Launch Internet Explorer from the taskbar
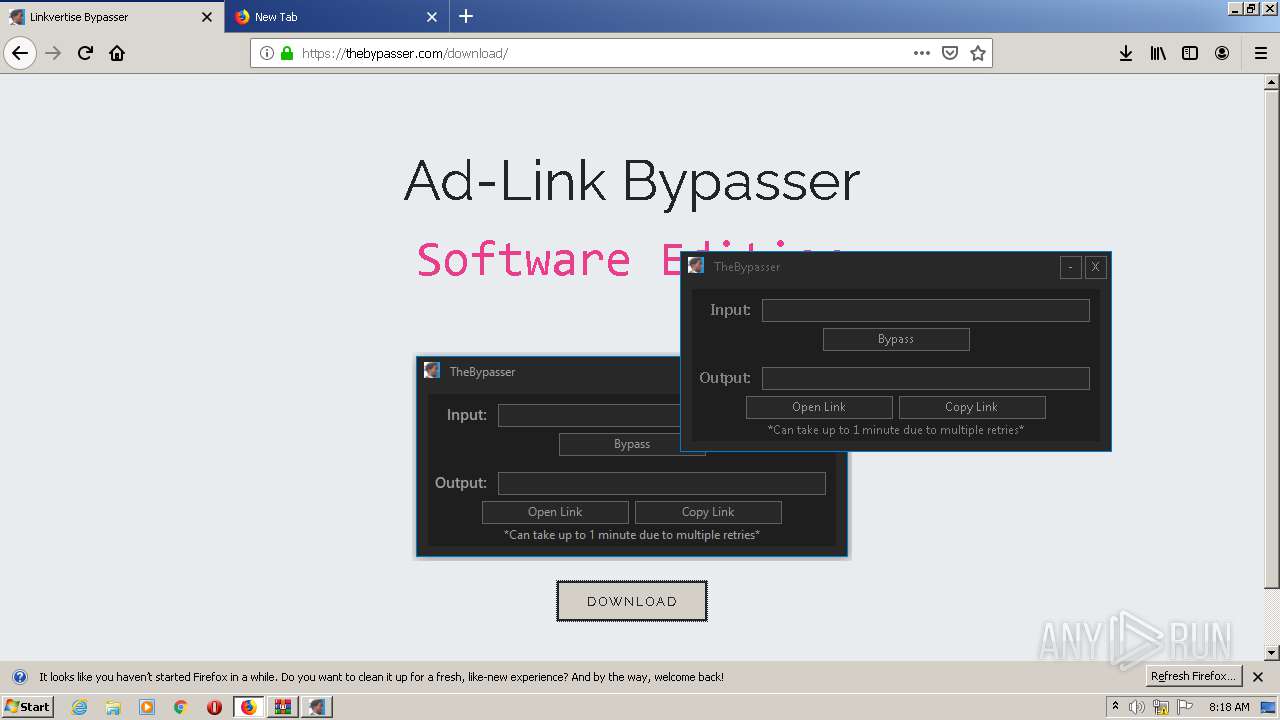 tap(80, 707)
